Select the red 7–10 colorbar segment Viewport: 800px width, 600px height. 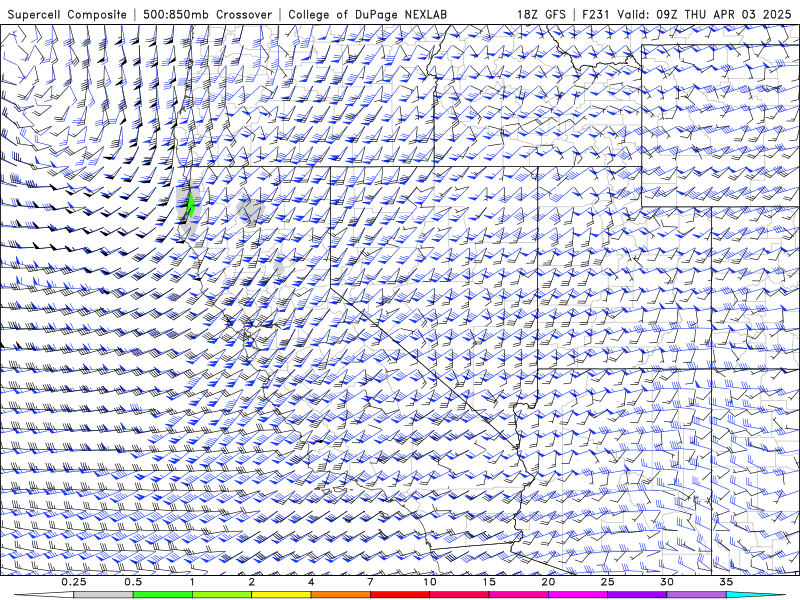[x=399, y=595]
